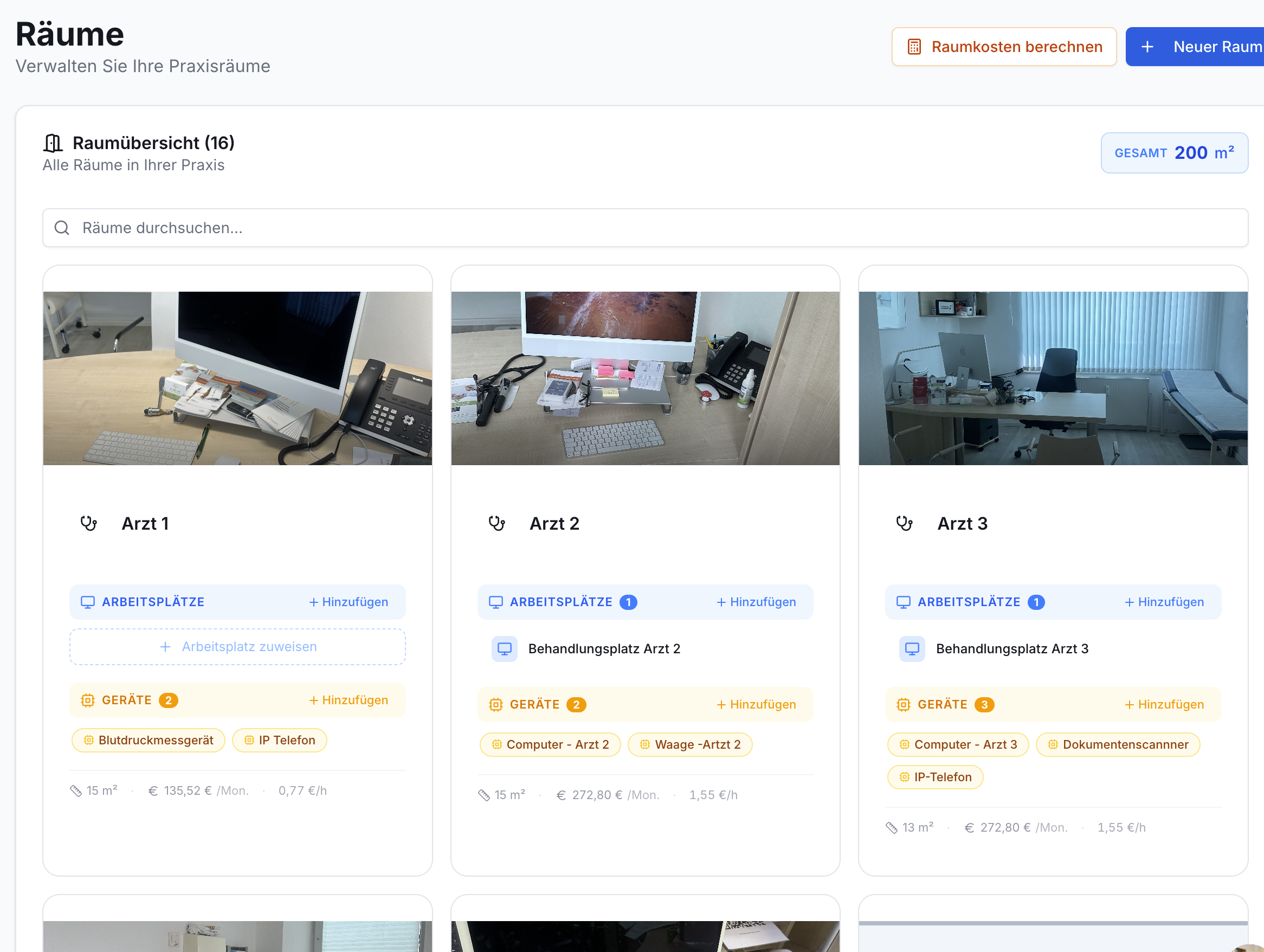
Task: Add a device to Arzt 3 via Hinzufügen
Action: click(x=1164, y=705)
